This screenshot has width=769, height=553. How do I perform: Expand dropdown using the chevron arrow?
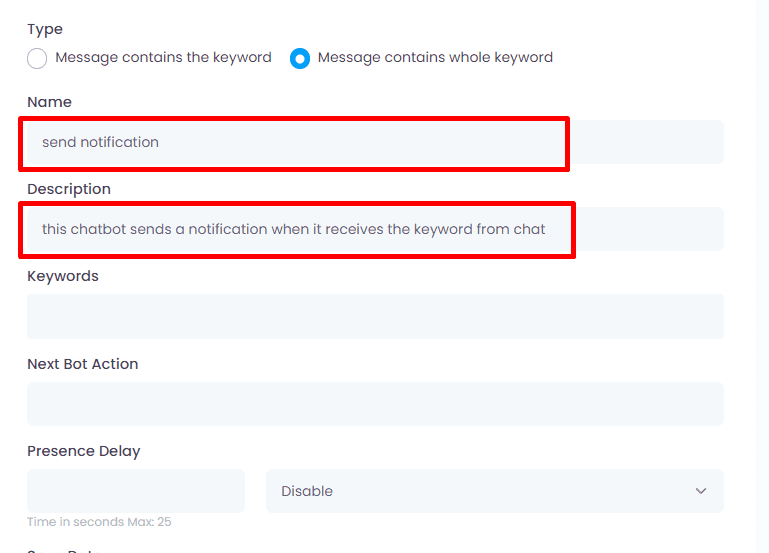[700, 491]
